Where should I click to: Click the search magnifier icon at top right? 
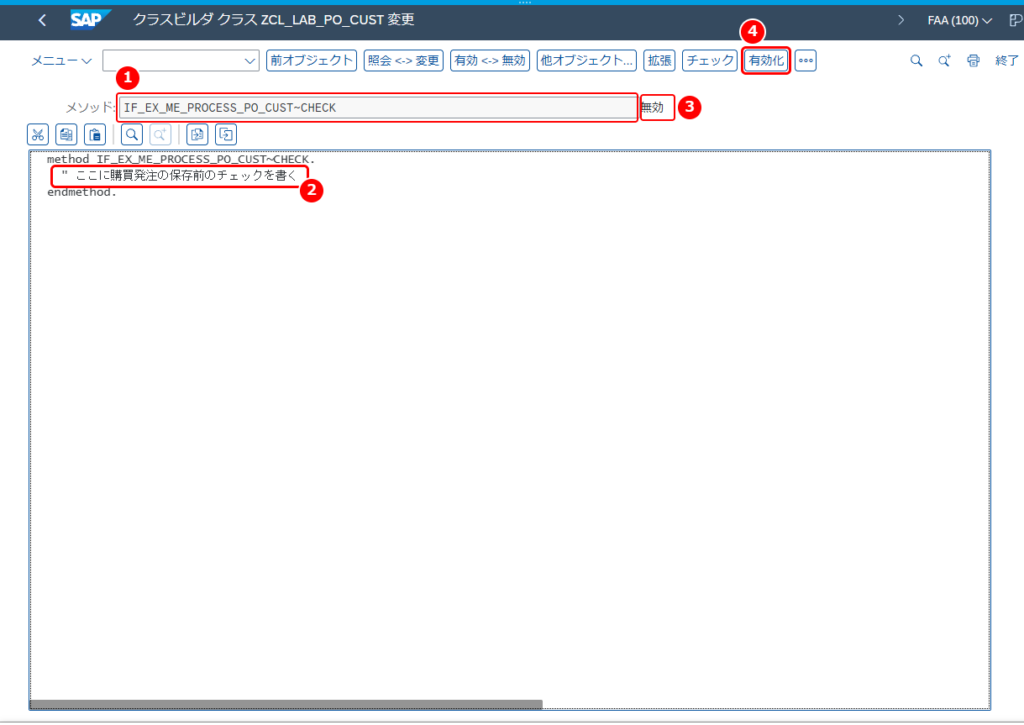(x=916, y=61)
